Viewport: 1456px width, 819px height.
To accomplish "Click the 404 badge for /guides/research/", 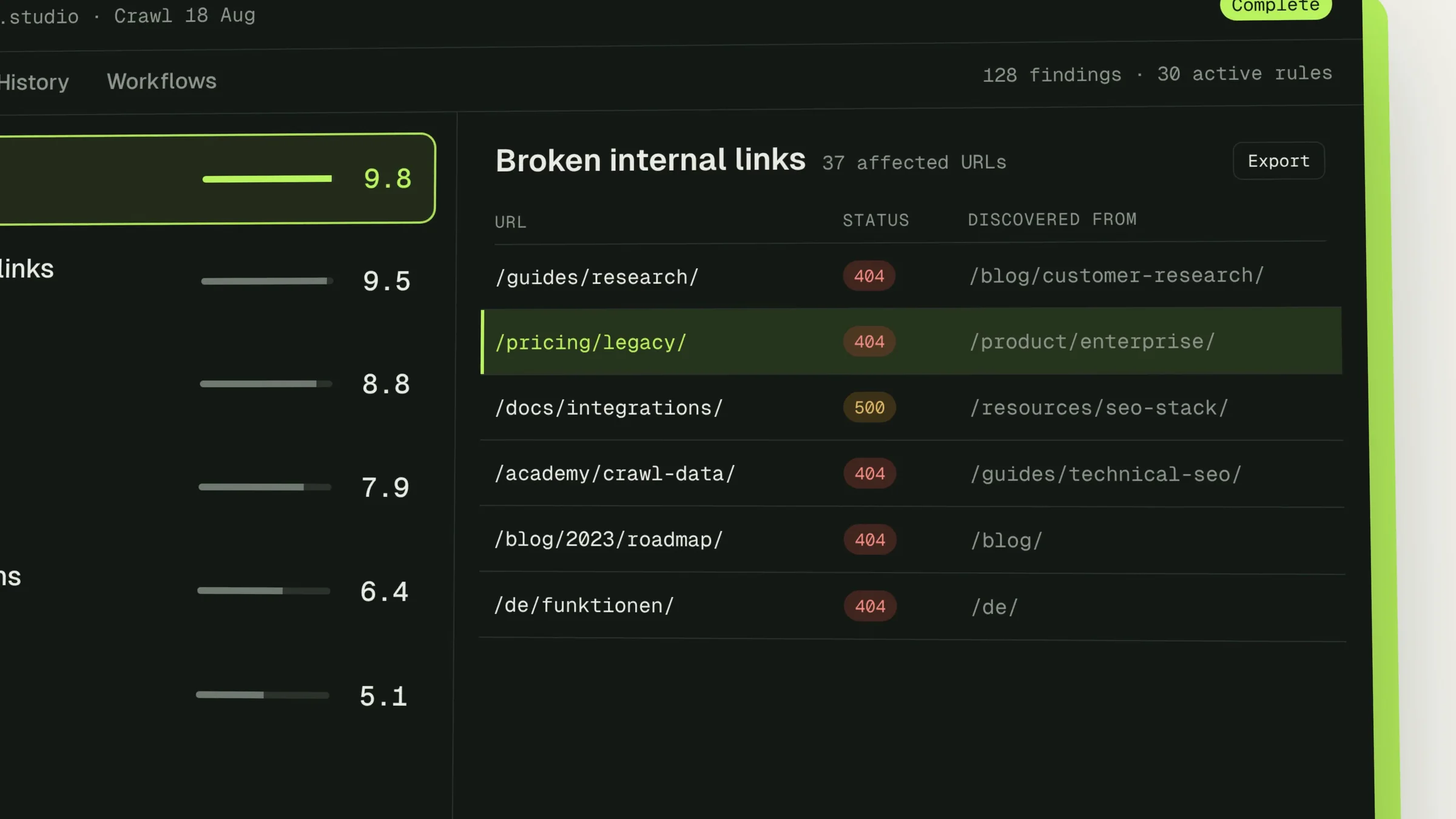I will click(x=869, y=276).
